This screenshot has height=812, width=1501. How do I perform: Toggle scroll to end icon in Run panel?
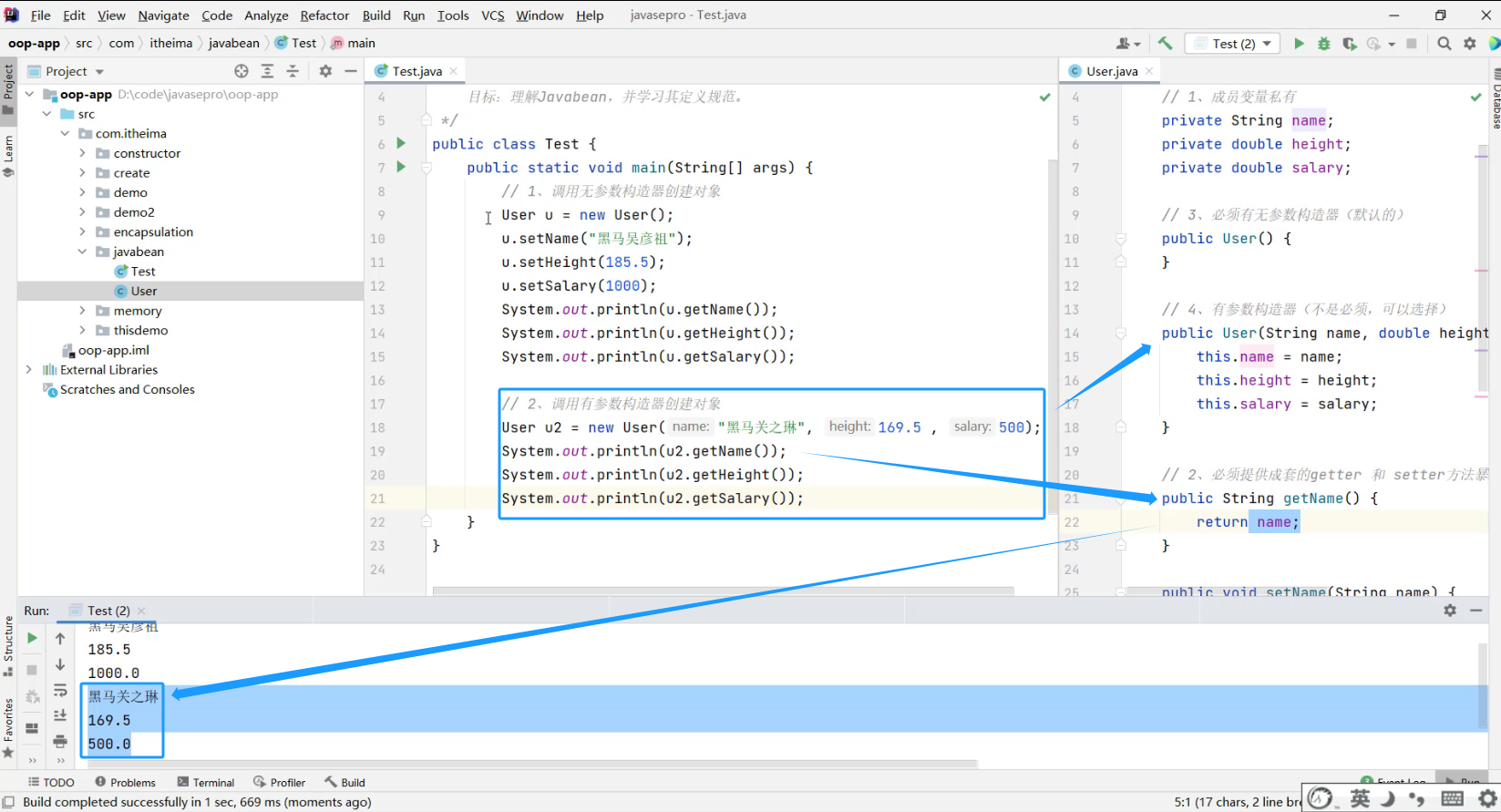pyautogui.click(x=60, y=715)
